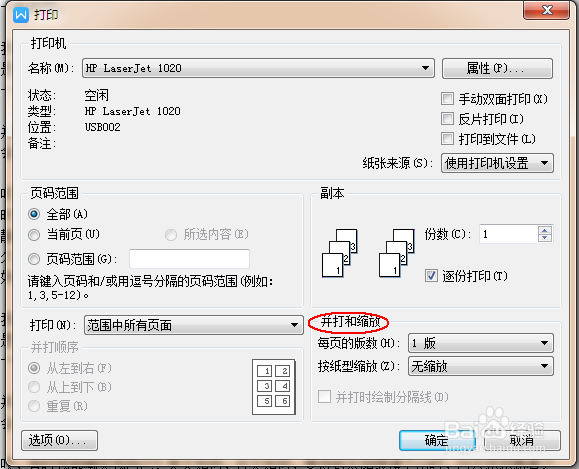Select the 当前页 radio button
The image size is (579, 469).
pyautogui.click(x=34, y=234)
